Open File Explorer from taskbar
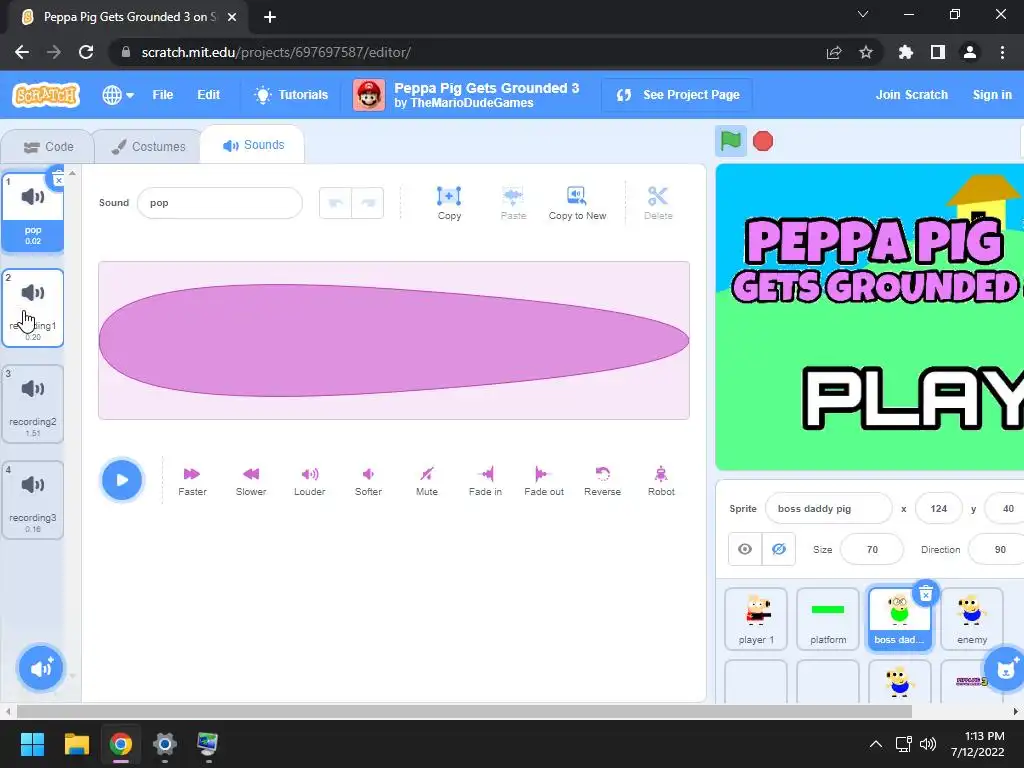This screenshot has width=1024, height=768. [76, 744]
